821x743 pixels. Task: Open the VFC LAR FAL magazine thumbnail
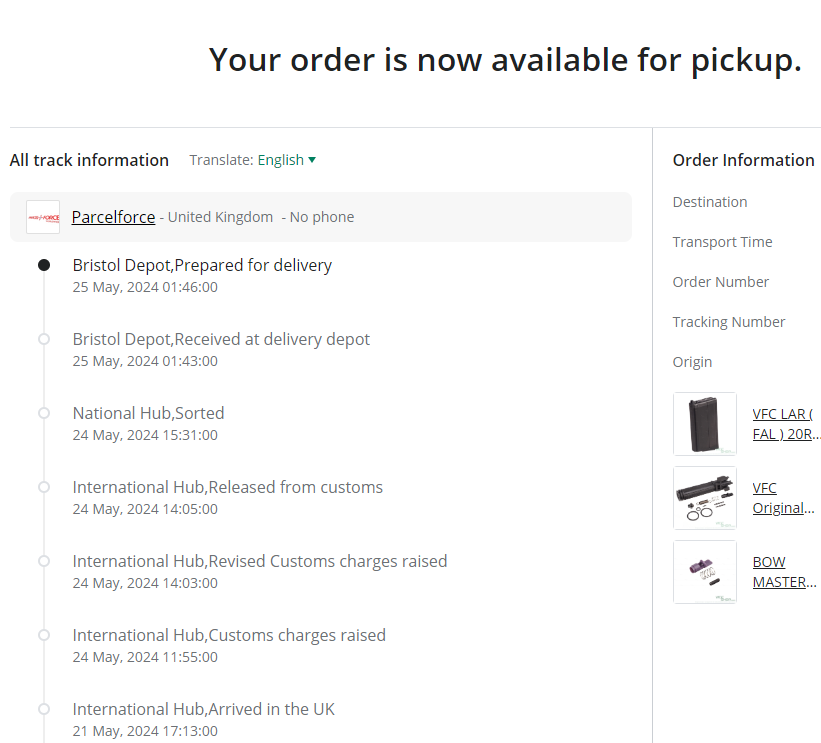(x=705, y=424)
